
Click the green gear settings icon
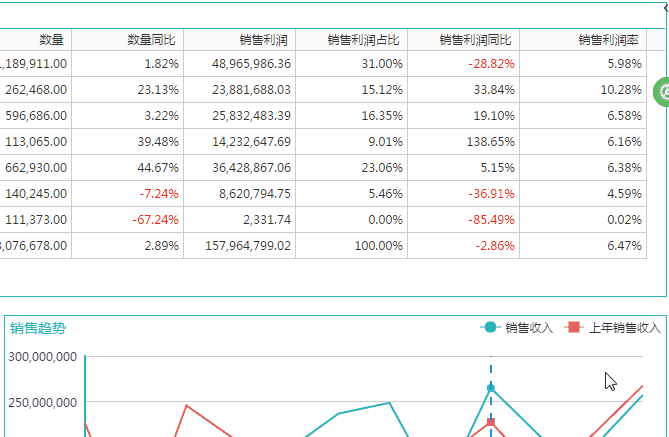coord(663,92)
